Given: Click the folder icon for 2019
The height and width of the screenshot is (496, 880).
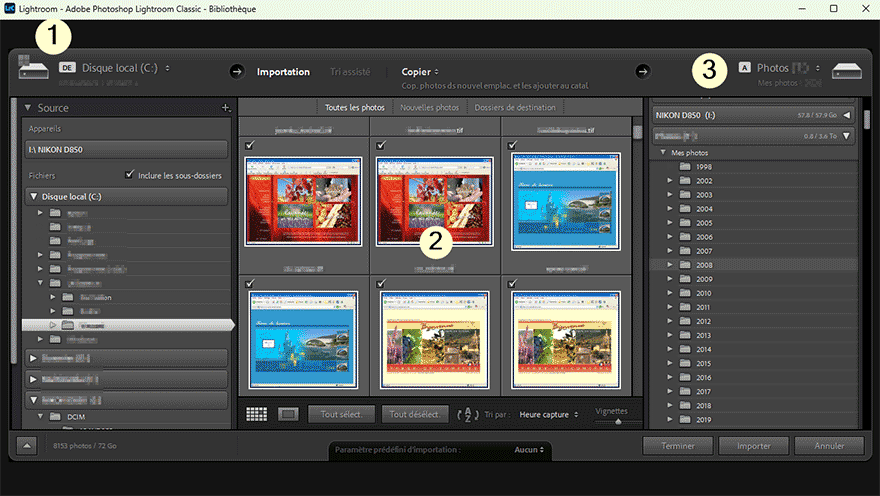Looking at the screenshot, I should [x=685, y=419].
